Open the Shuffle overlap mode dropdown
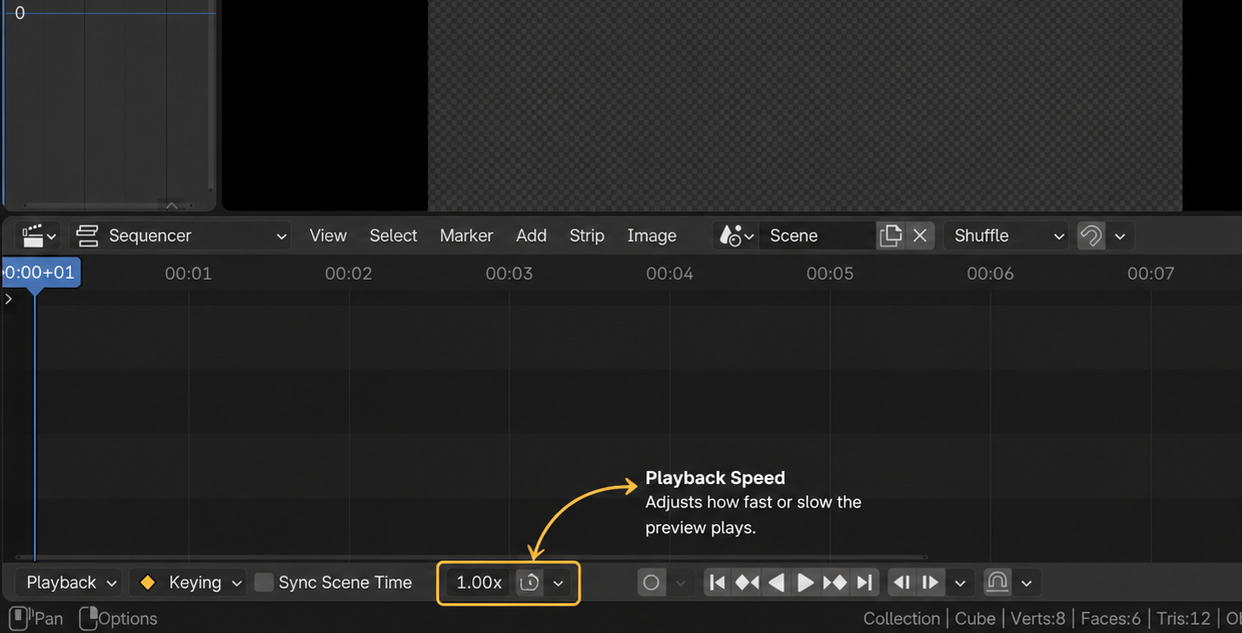Image resolution: width=1242 pixels, height=633 pixels. pyautogui.click(x=1007, y=236)
